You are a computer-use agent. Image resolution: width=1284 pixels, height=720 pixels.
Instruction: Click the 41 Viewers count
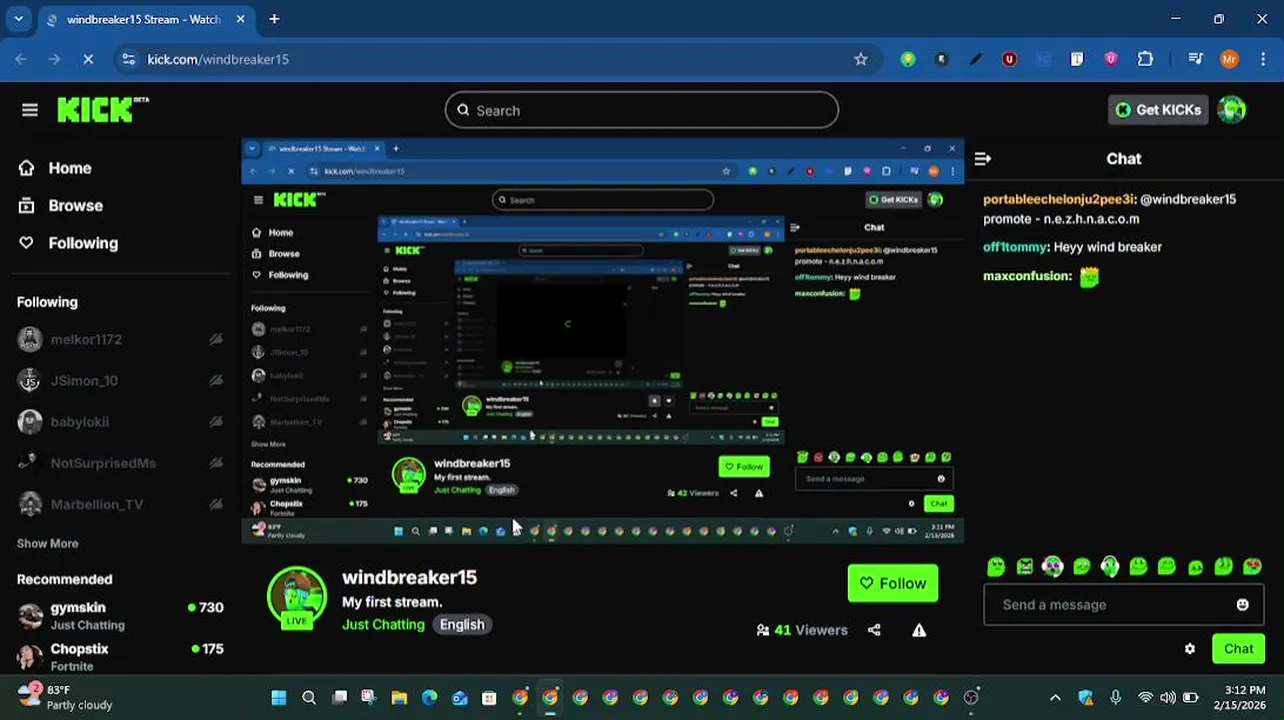[802, 630]
